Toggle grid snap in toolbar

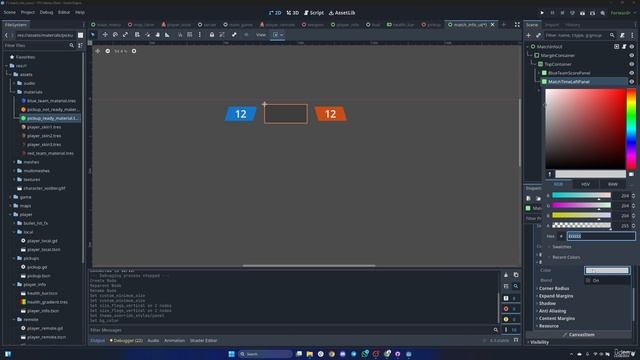point(190,35)
